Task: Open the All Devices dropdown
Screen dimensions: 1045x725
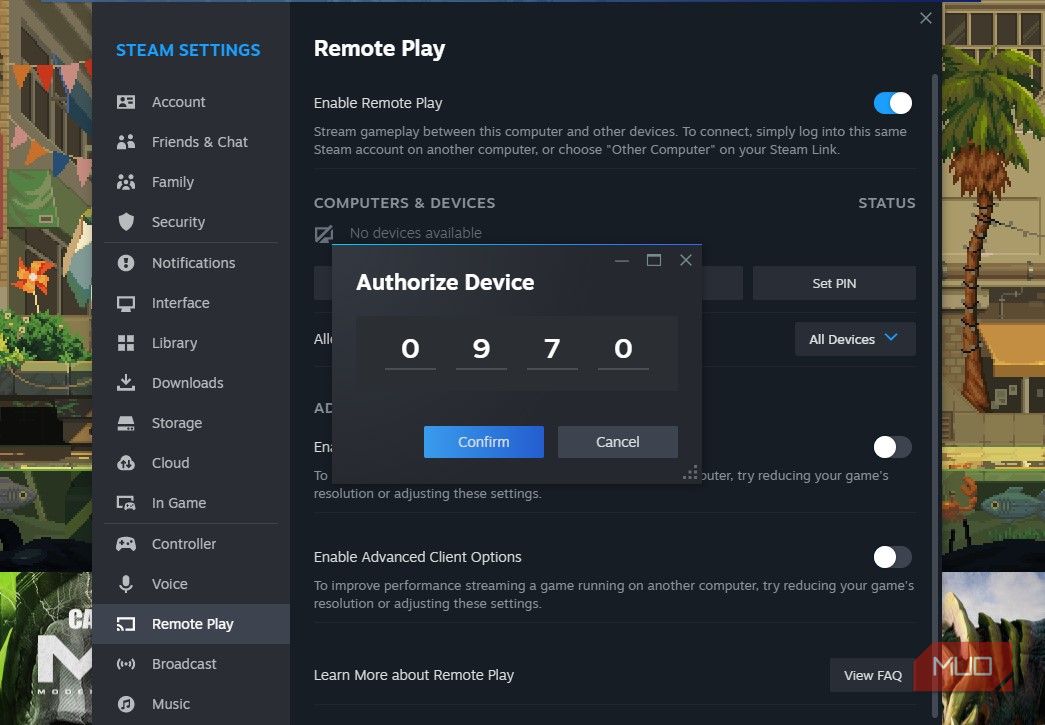Action: coord(855,339)
